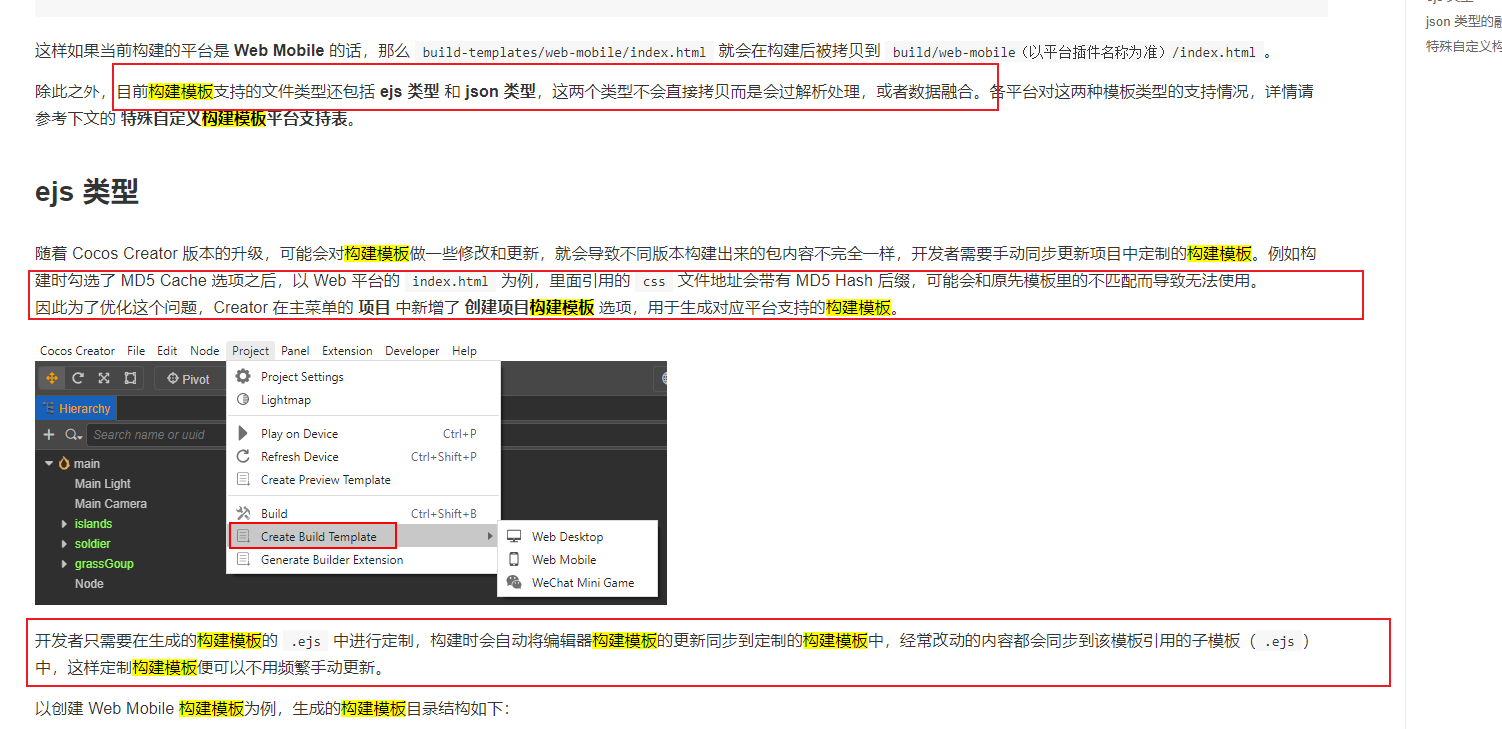Open the Edit menu
Image resolution: width=1502 pixels, height=729 pixels.
coord(167,351)
